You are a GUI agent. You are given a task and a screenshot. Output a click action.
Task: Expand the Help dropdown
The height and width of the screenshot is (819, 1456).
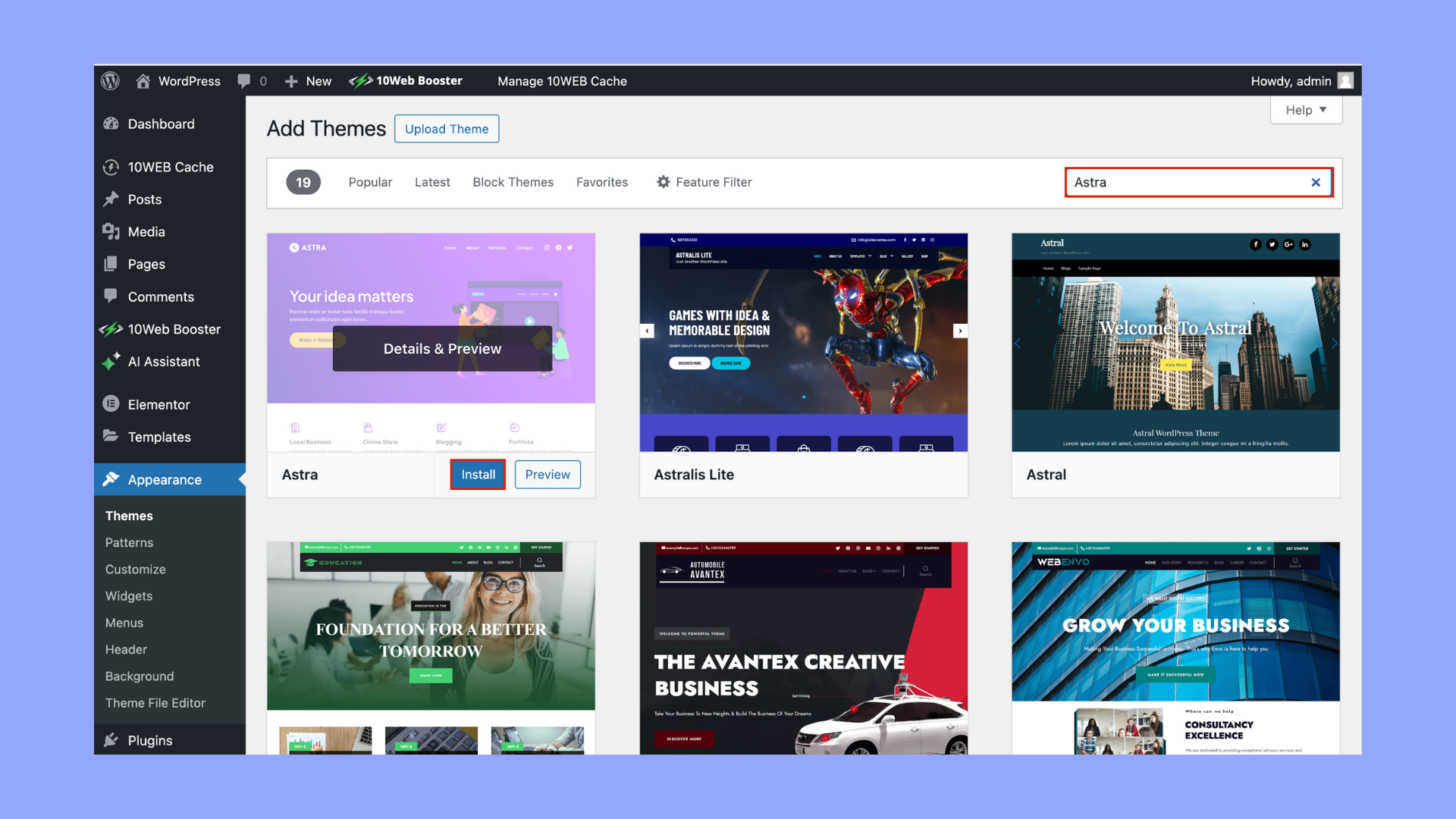coord(1306,110)
